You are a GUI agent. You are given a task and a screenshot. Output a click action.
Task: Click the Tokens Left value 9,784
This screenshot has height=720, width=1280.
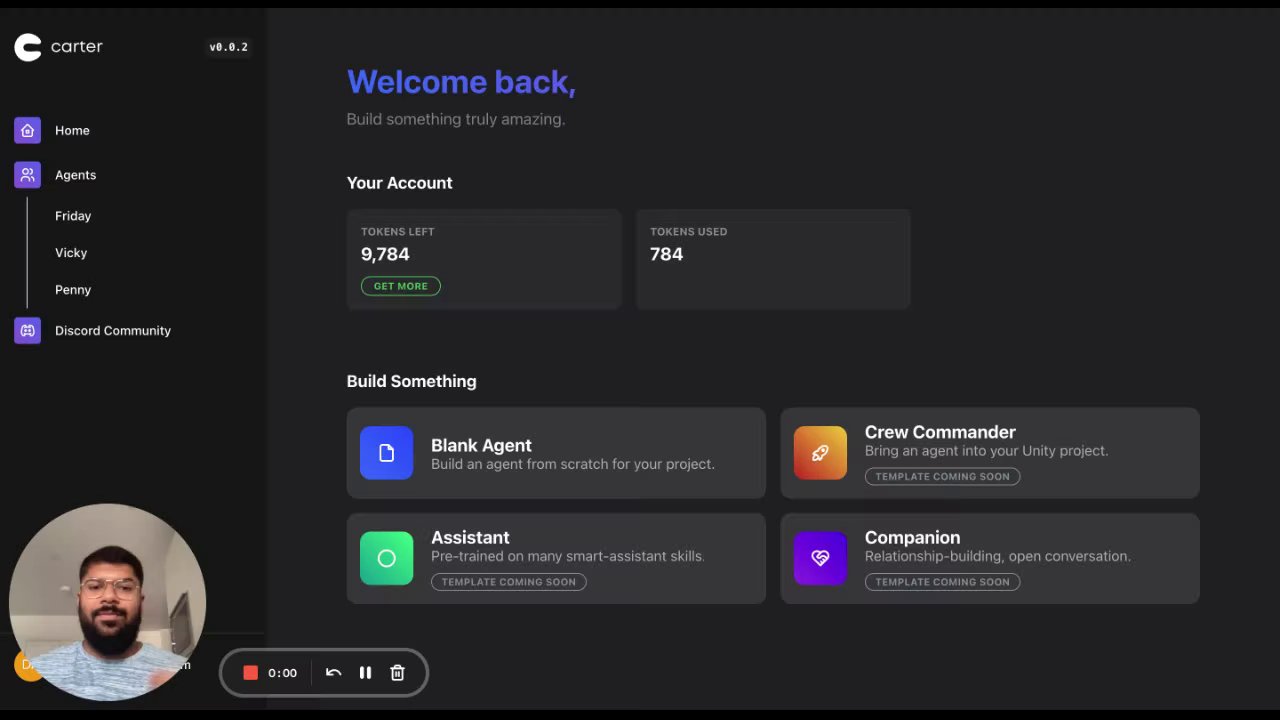pyautogui.click(x=385, y=254)
